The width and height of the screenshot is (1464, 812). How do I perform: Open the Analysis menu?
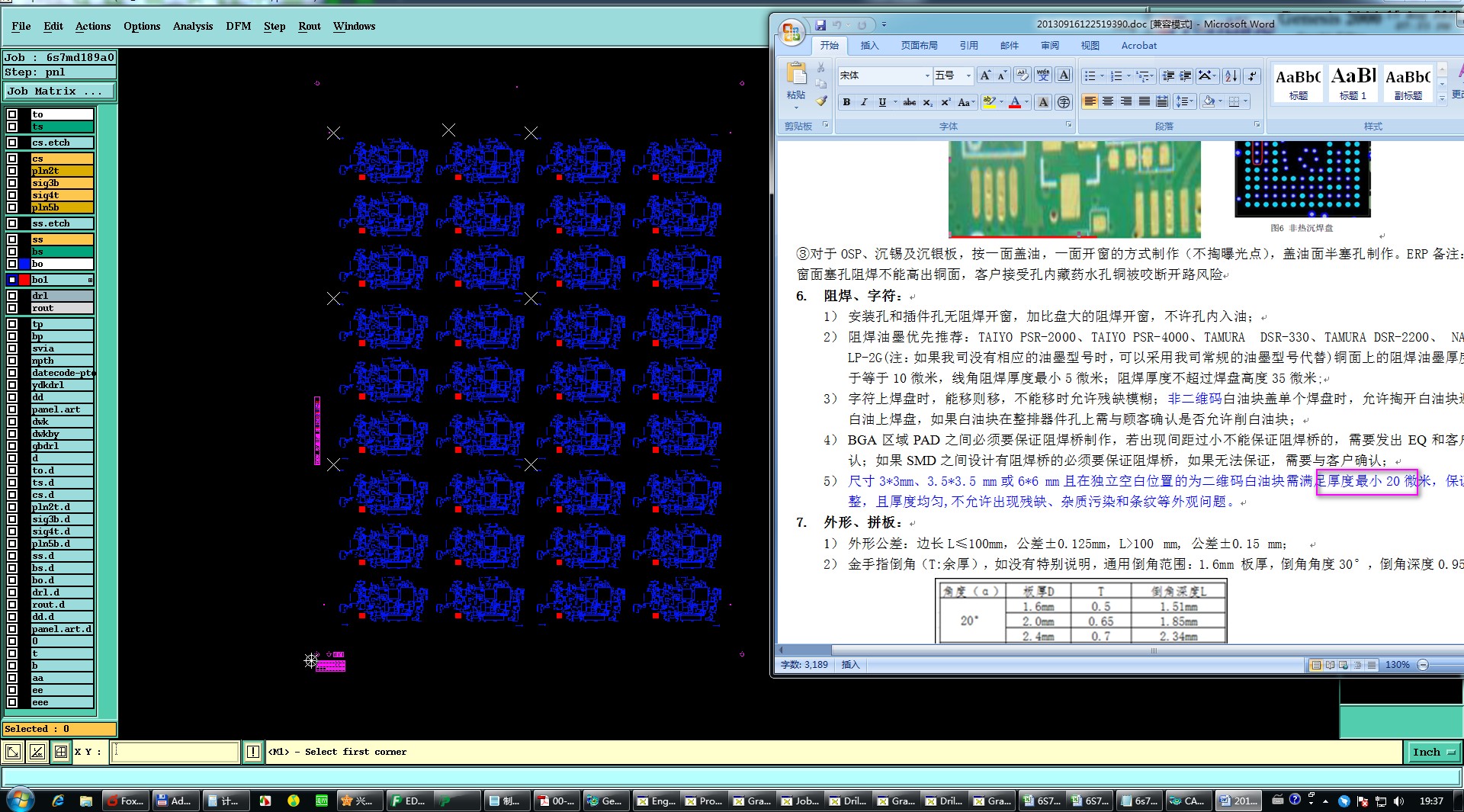click(x=193, y=26)
